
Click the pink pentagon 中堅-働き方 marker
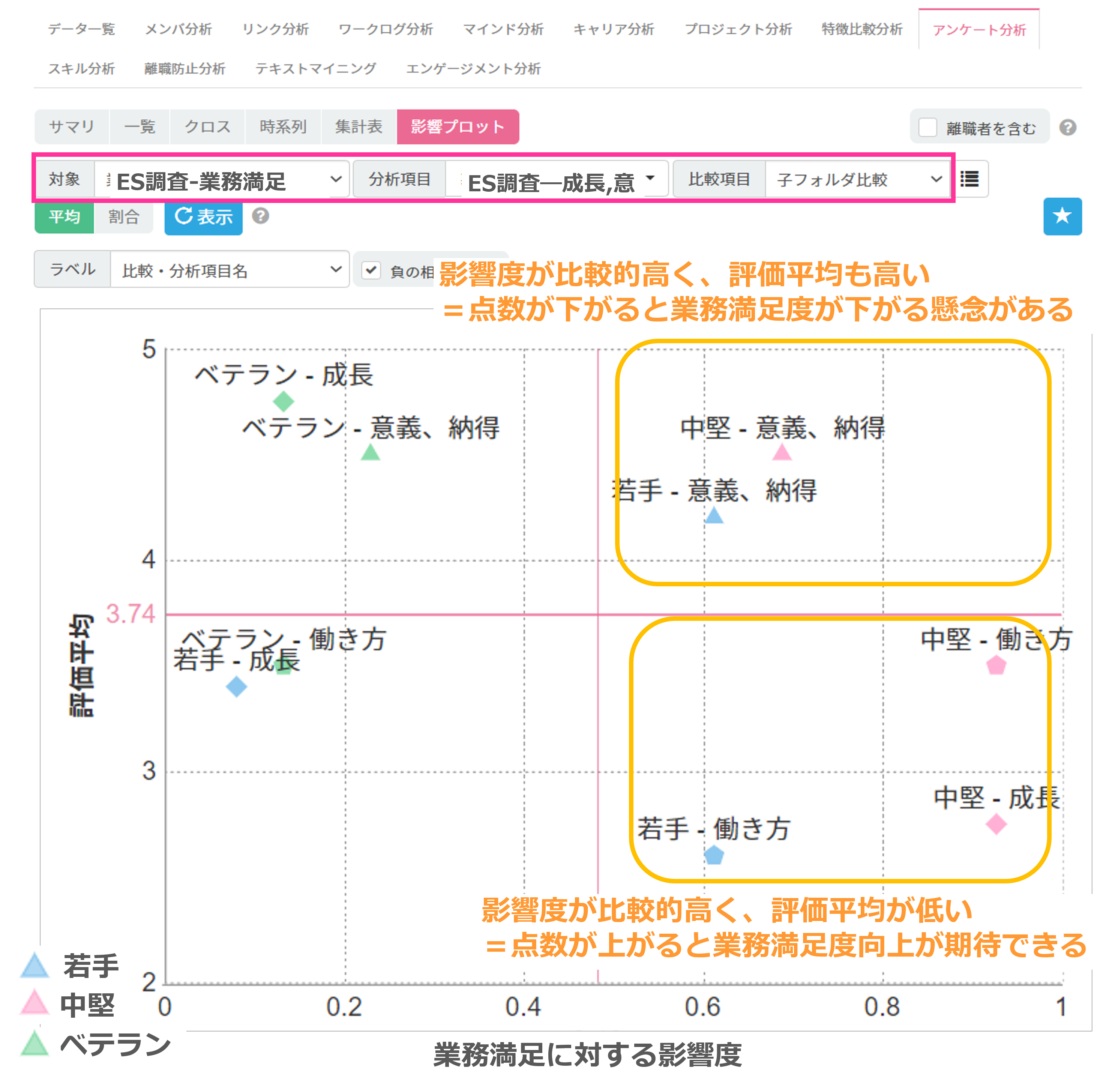(996, 665)
